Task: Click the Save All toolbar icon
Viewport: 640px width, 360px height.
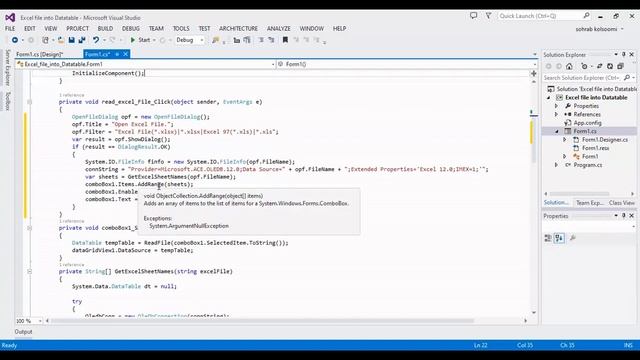Action: tap(82, 40)
